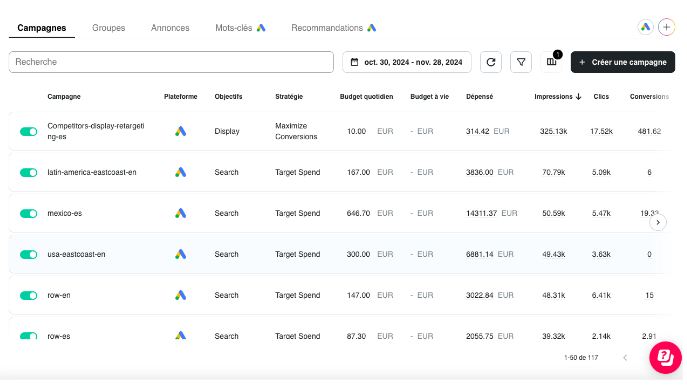Open the columns settings icon
687x385 pixels.
[x=552, y=62]
